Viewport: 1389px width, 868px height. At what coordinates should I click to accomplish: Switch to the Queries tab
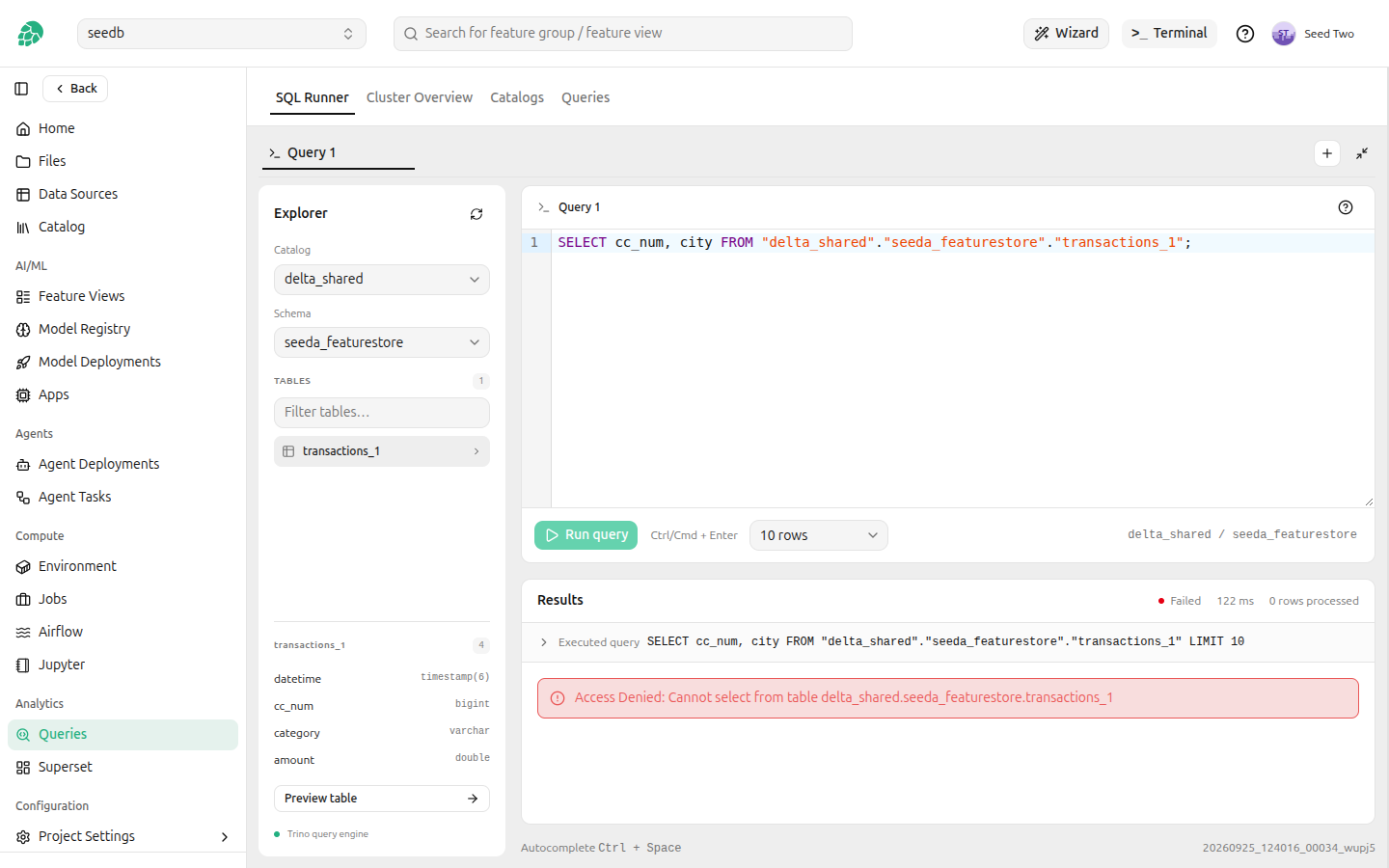[586, 97]
